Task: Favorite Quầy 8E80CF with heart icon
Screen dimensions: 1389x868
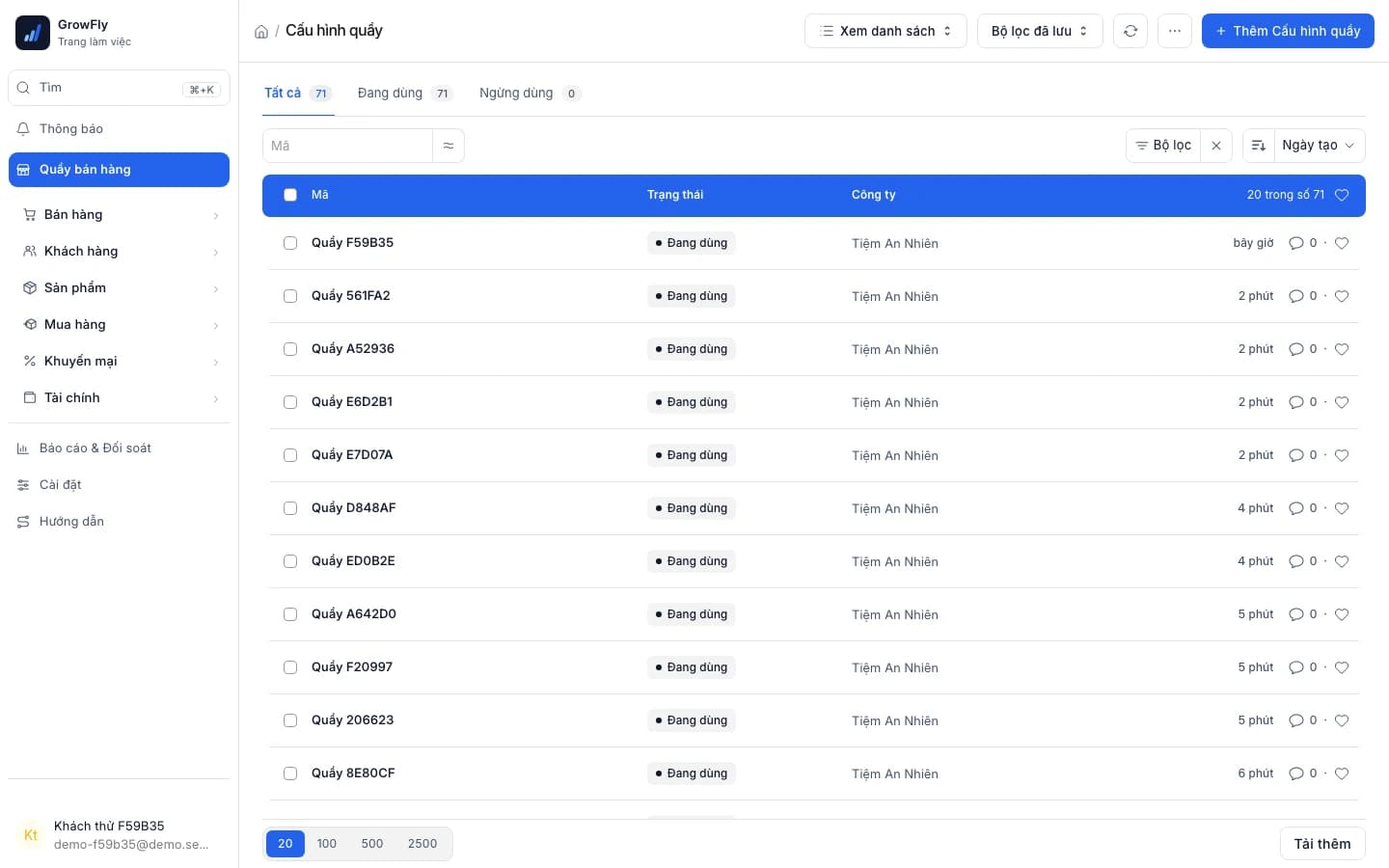Action: (1342, 773)
